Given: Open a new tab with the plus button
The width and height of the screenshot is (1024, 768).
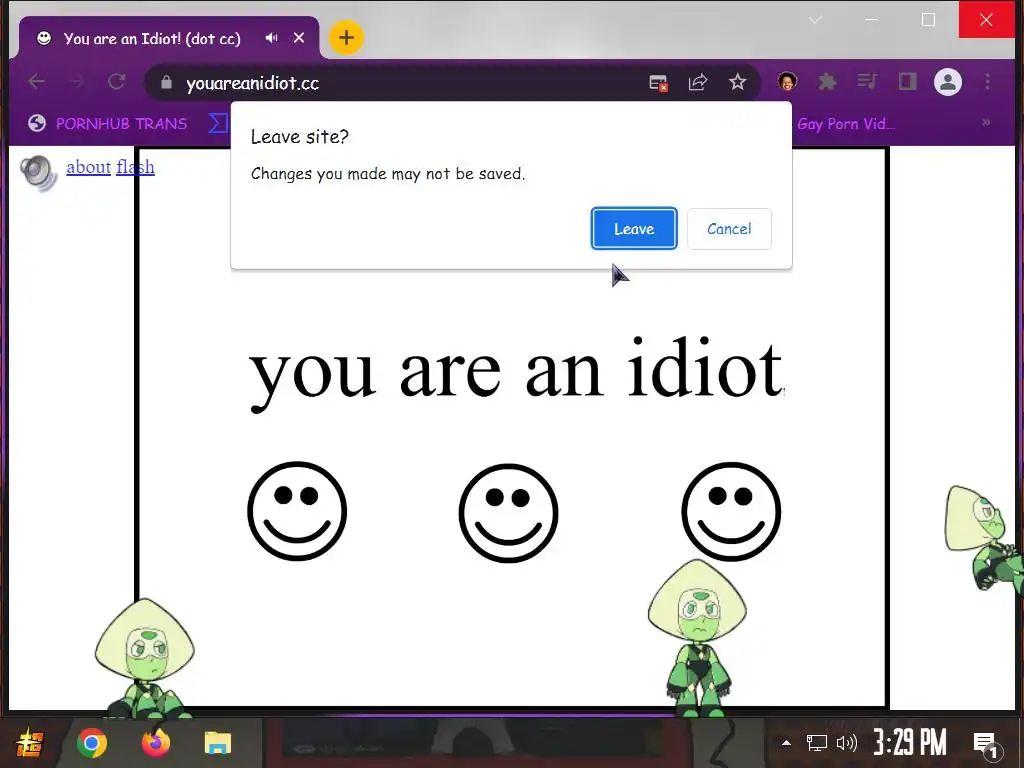Looking at the screenshot, I should 346,38.
